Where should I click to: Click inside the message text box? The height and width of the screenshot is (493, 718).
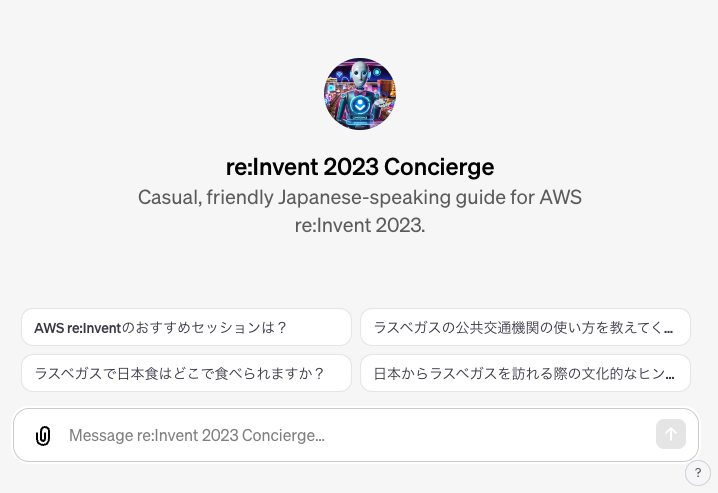pos(350,435)
